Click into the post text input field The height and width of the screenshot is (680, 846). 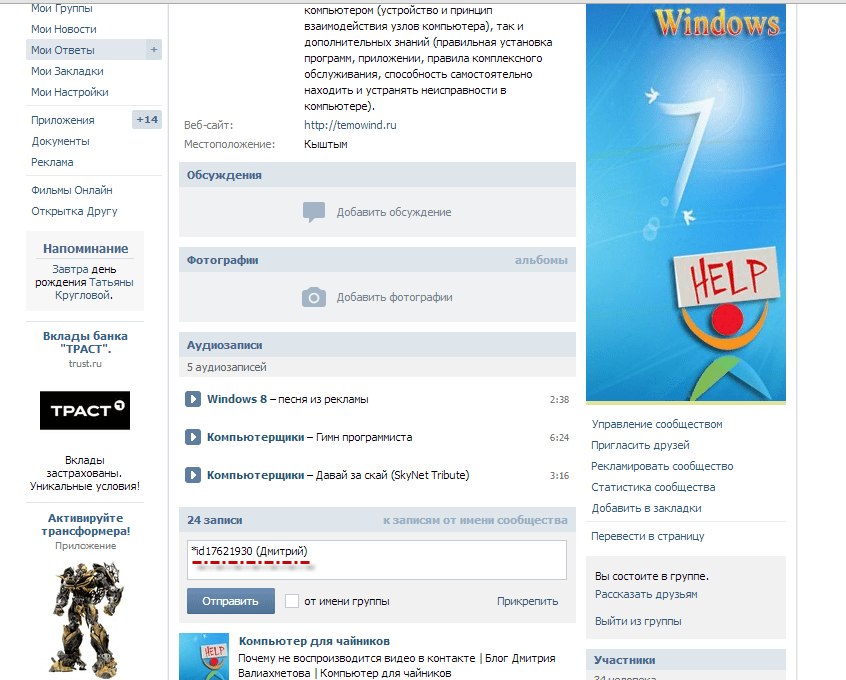pyautogui.click(x=376, y=559)
